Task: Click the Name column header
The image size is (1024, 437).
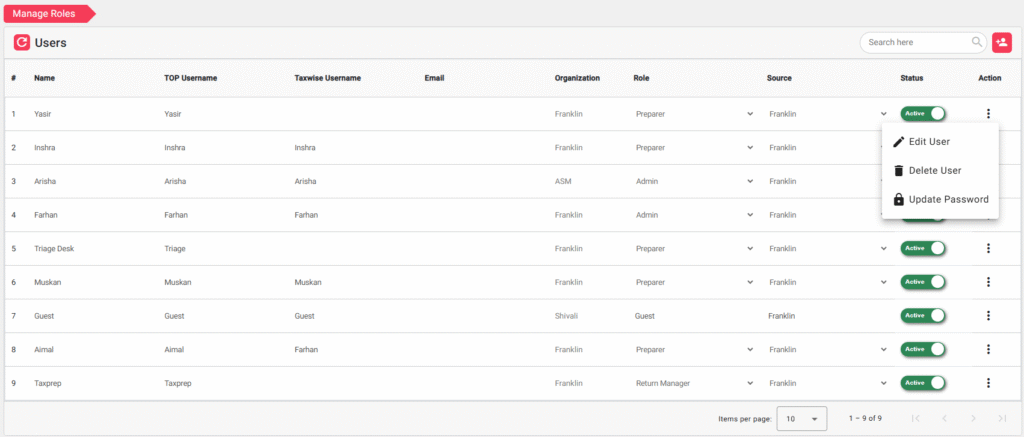Action: coord(43,78)
